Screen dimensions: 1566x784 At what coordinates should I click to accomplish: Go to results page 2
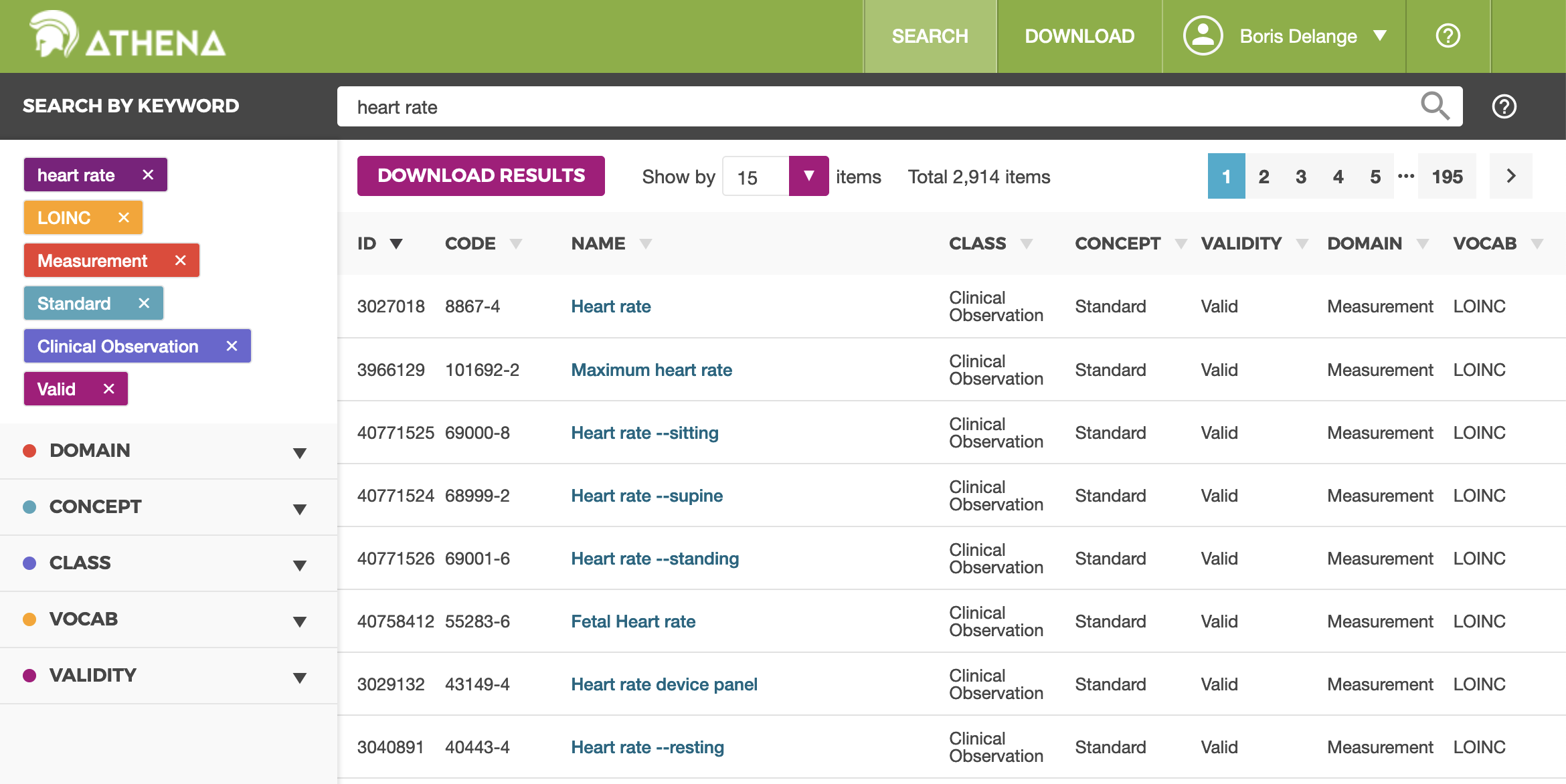[x=1264, y=176]
